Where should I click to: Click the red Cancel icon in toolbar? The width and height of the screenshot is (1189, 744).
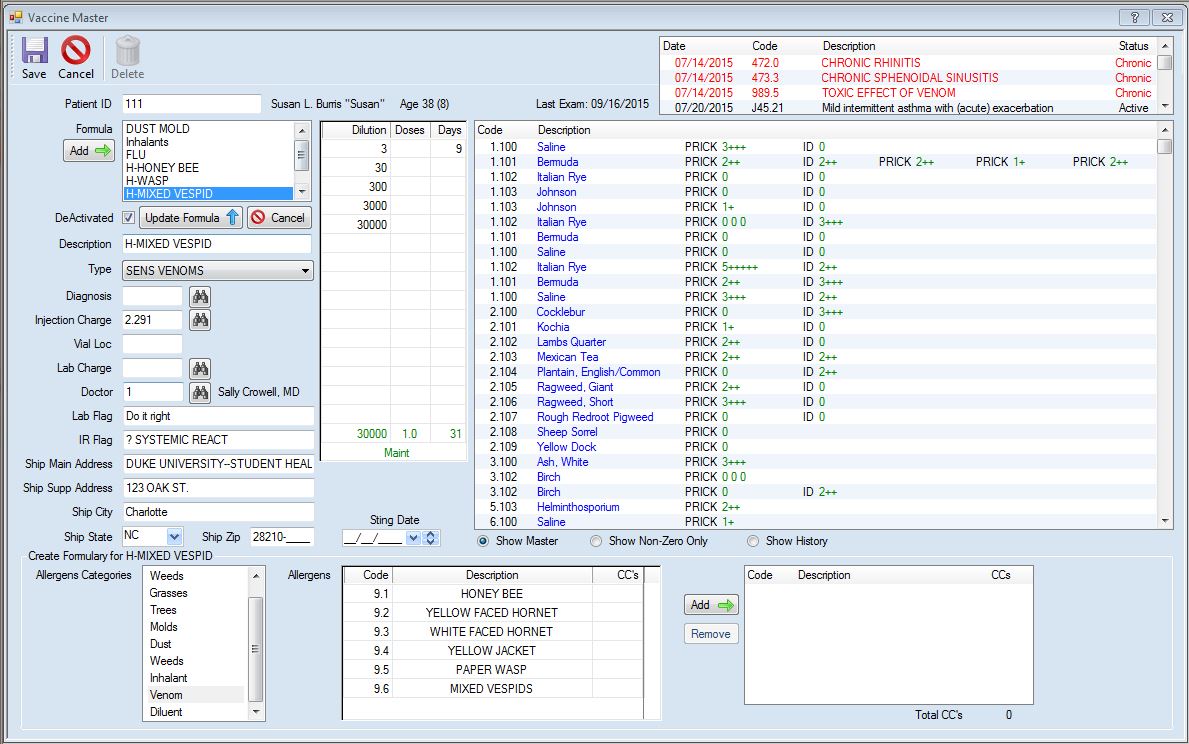click(x=76, y=52)
